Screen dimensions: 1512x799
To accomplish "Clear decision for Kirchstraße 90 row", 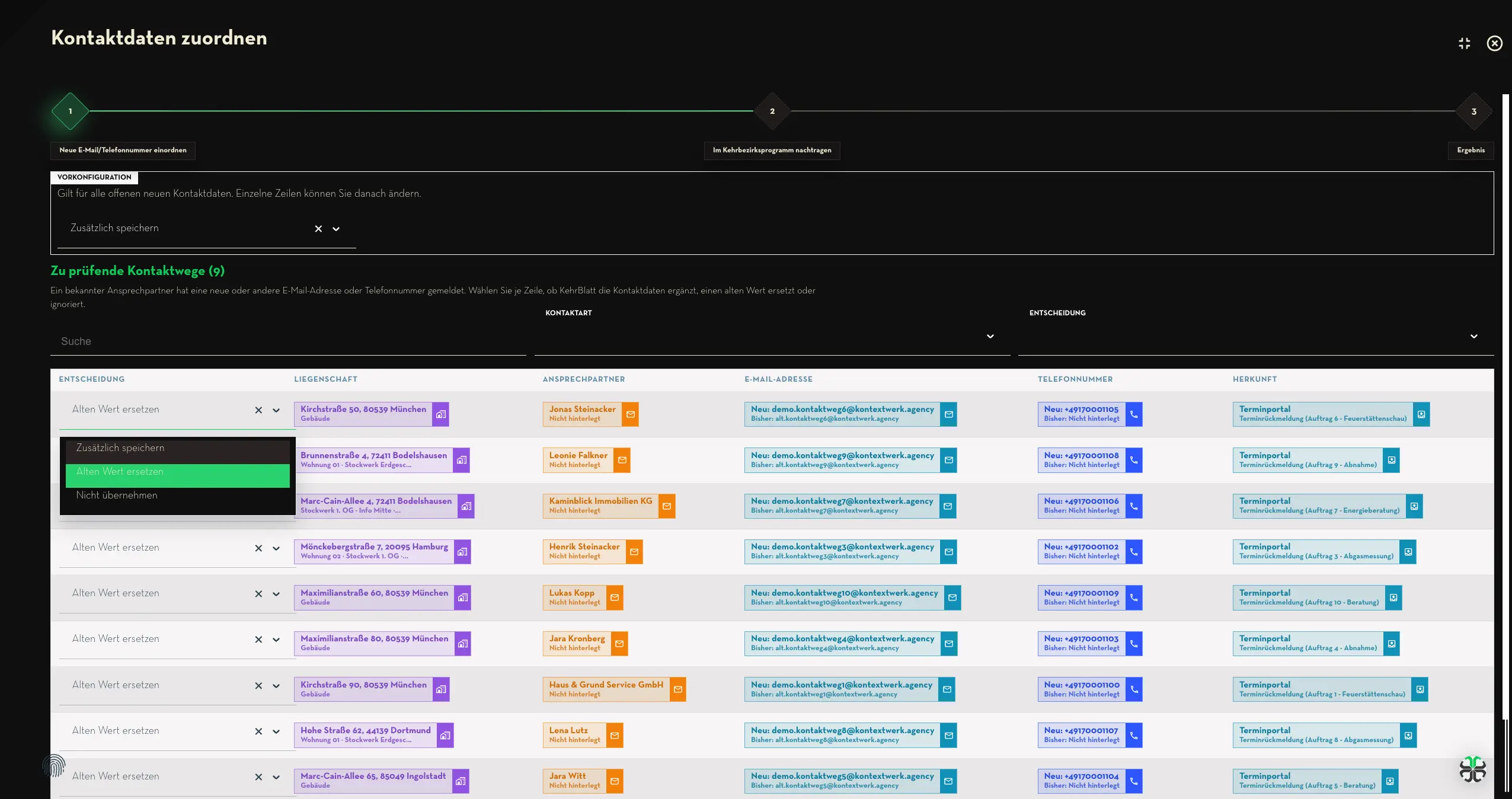I will 258,686.
